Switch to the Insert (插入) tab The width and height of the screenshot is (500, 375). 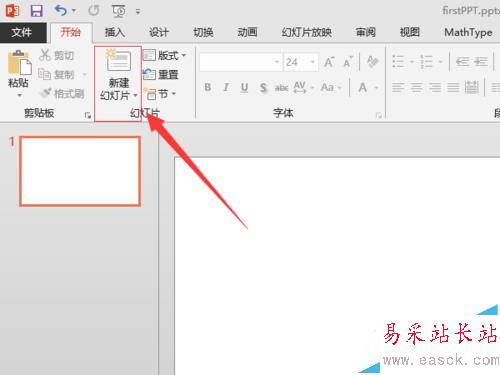tap(115, 33)
